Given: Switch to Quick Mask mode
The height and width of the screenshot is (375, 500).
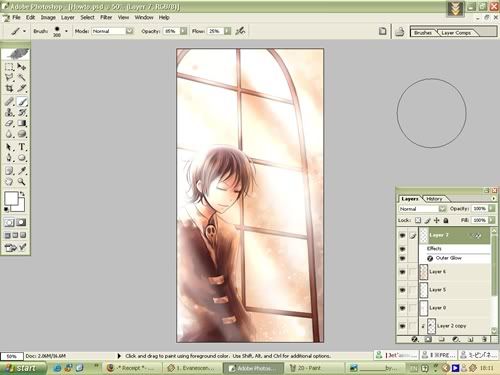Looking at the screenshot, I should click(22, 222).
